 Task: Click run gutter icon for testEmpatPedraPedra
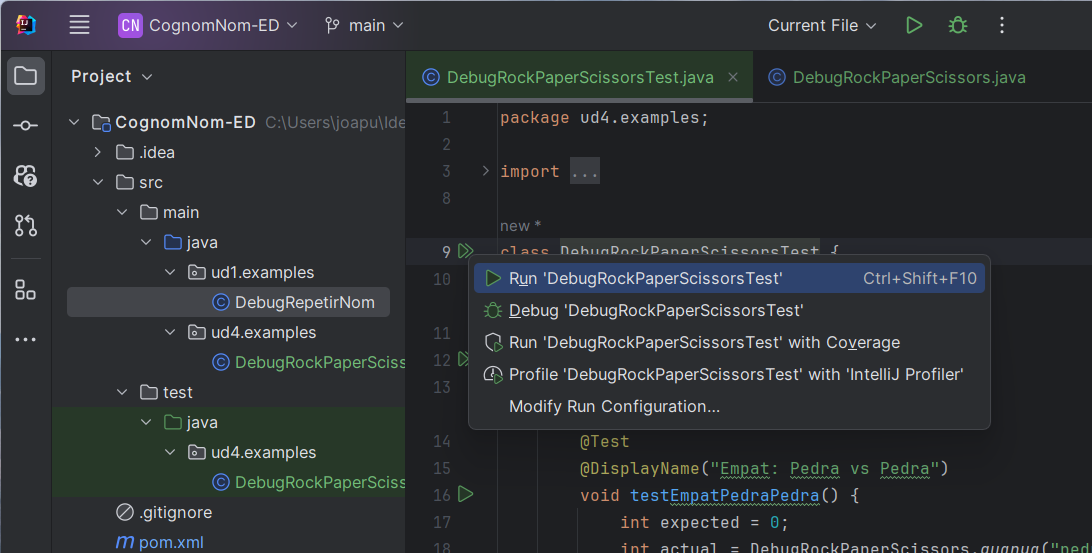[465, 494]
